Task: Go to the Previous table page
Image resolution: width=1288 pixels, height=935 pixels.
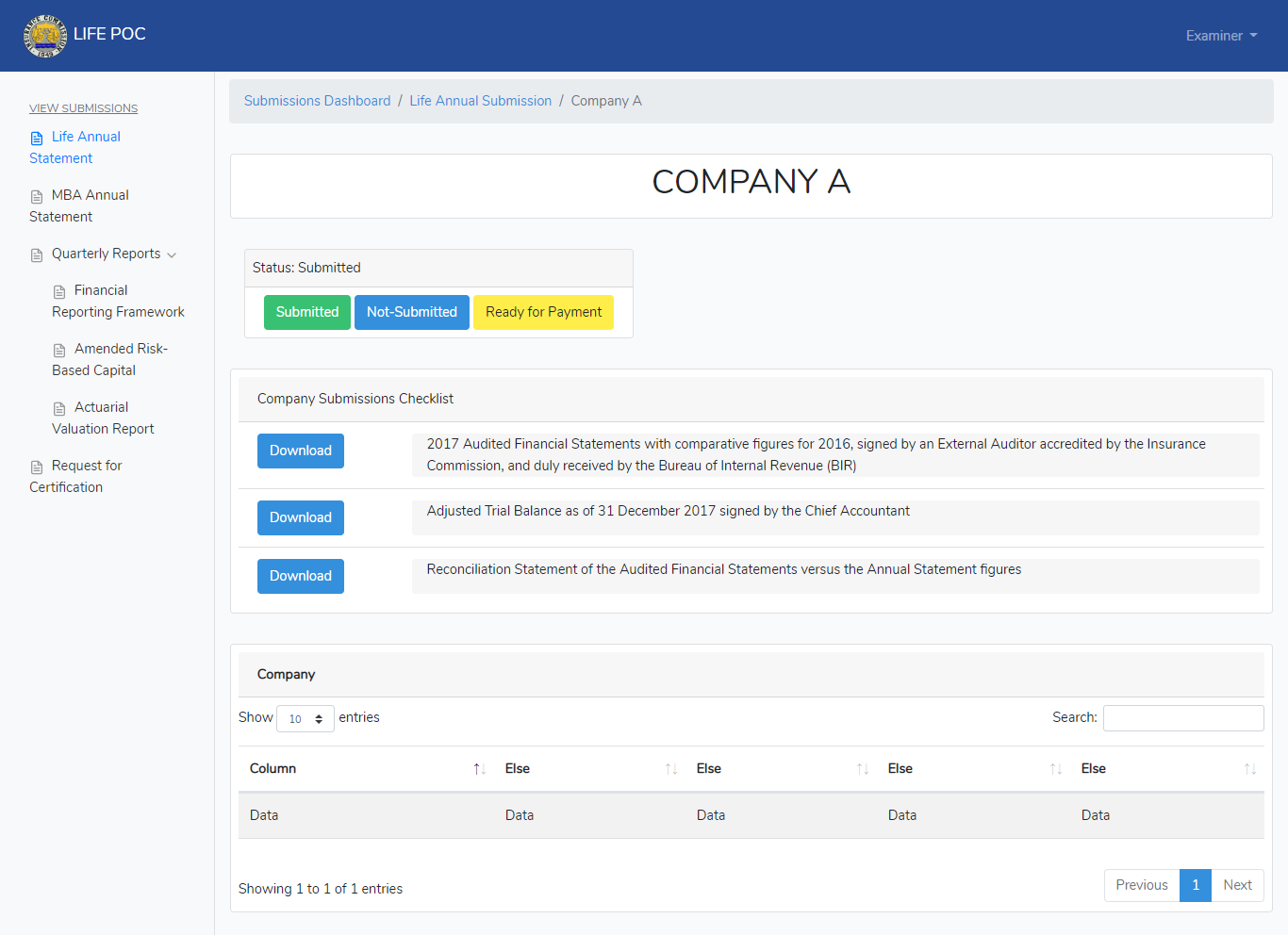Action: [x=1142, y=885]
